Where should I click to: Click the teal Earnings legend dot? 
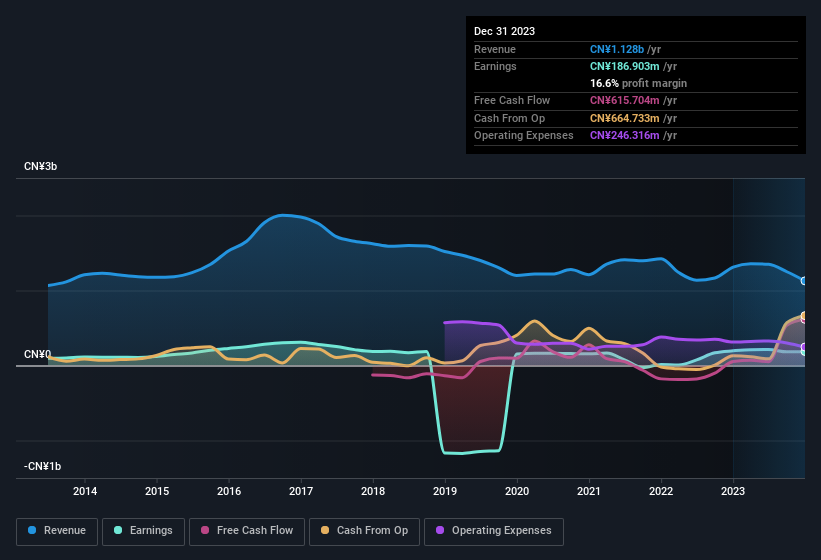tap(119, 531)
